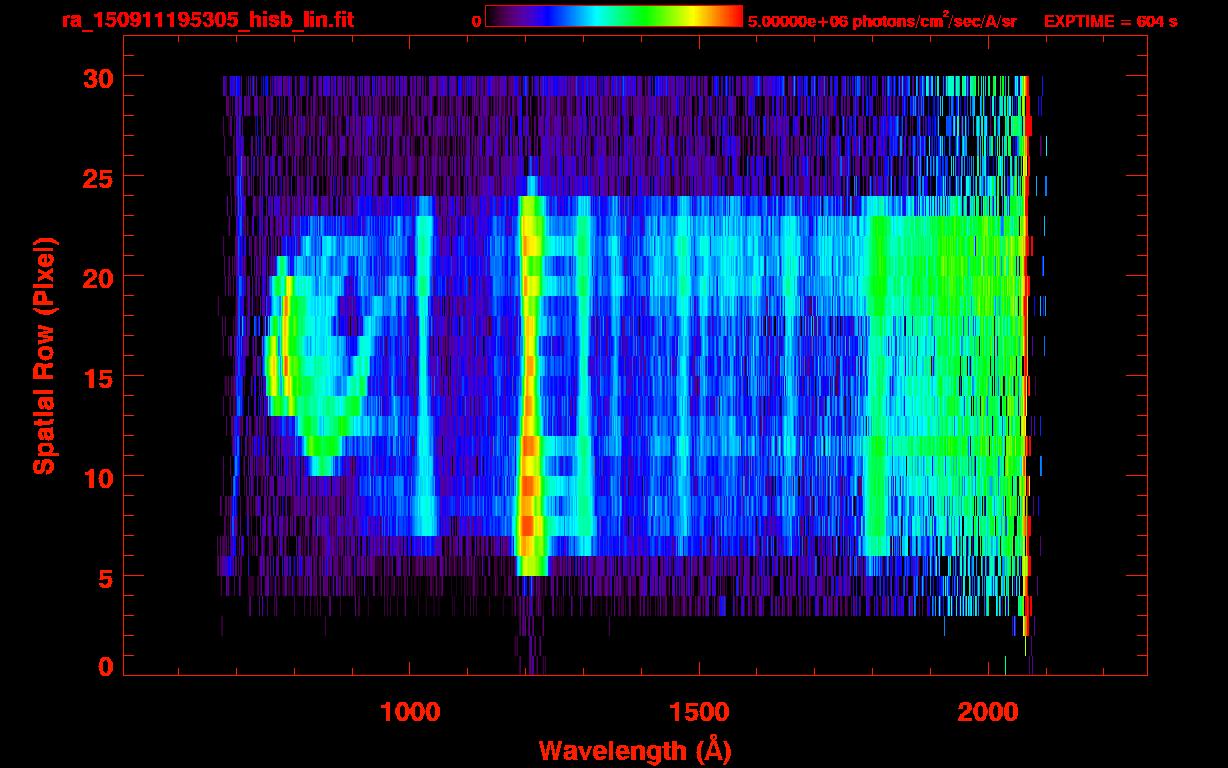Click the 10 spatial row tick label

[98, 477]
